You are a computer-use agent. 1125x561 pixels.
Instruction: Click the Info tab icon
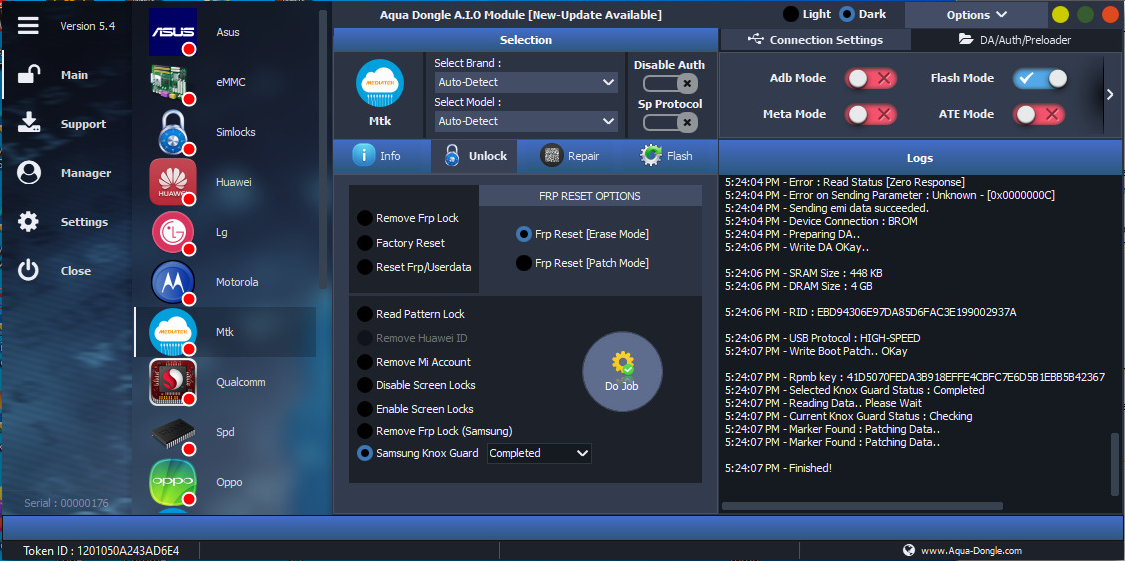pos(364,155)
